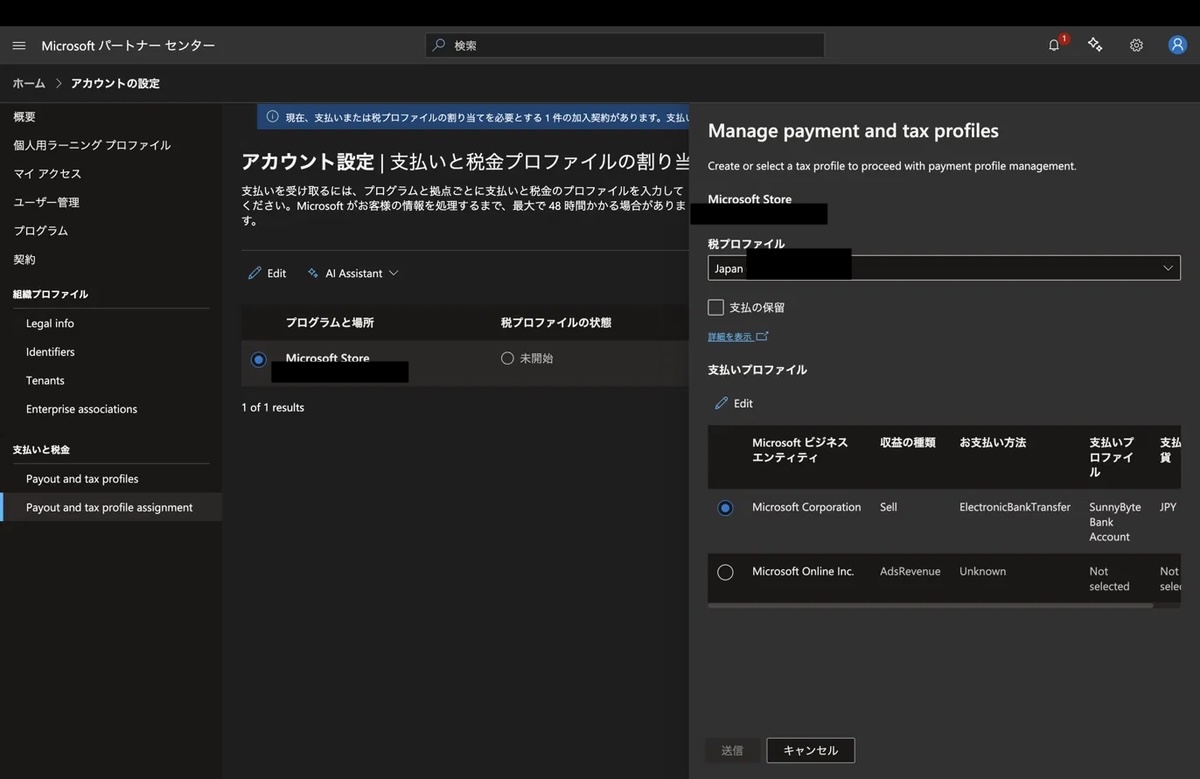This screenshot has height=779, width=1200.
Task: Click the 詳細を表示 link
Action: point(730,337)
